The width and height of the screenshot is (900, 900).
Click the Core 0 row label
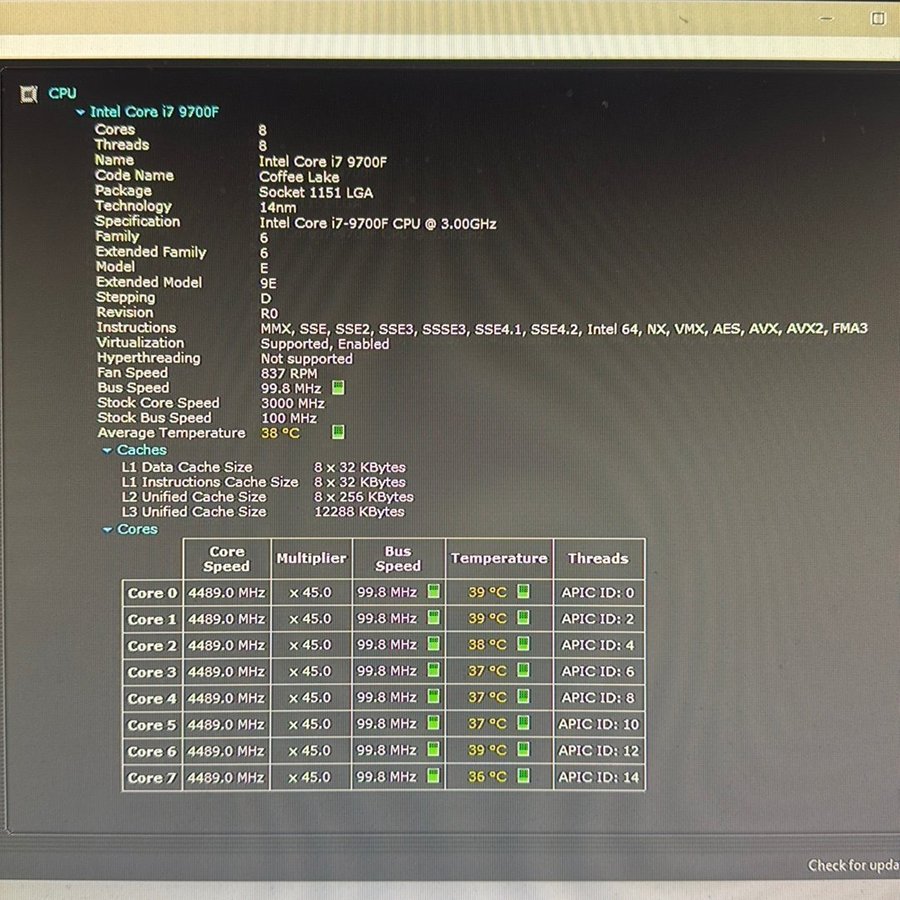[152, 593]
